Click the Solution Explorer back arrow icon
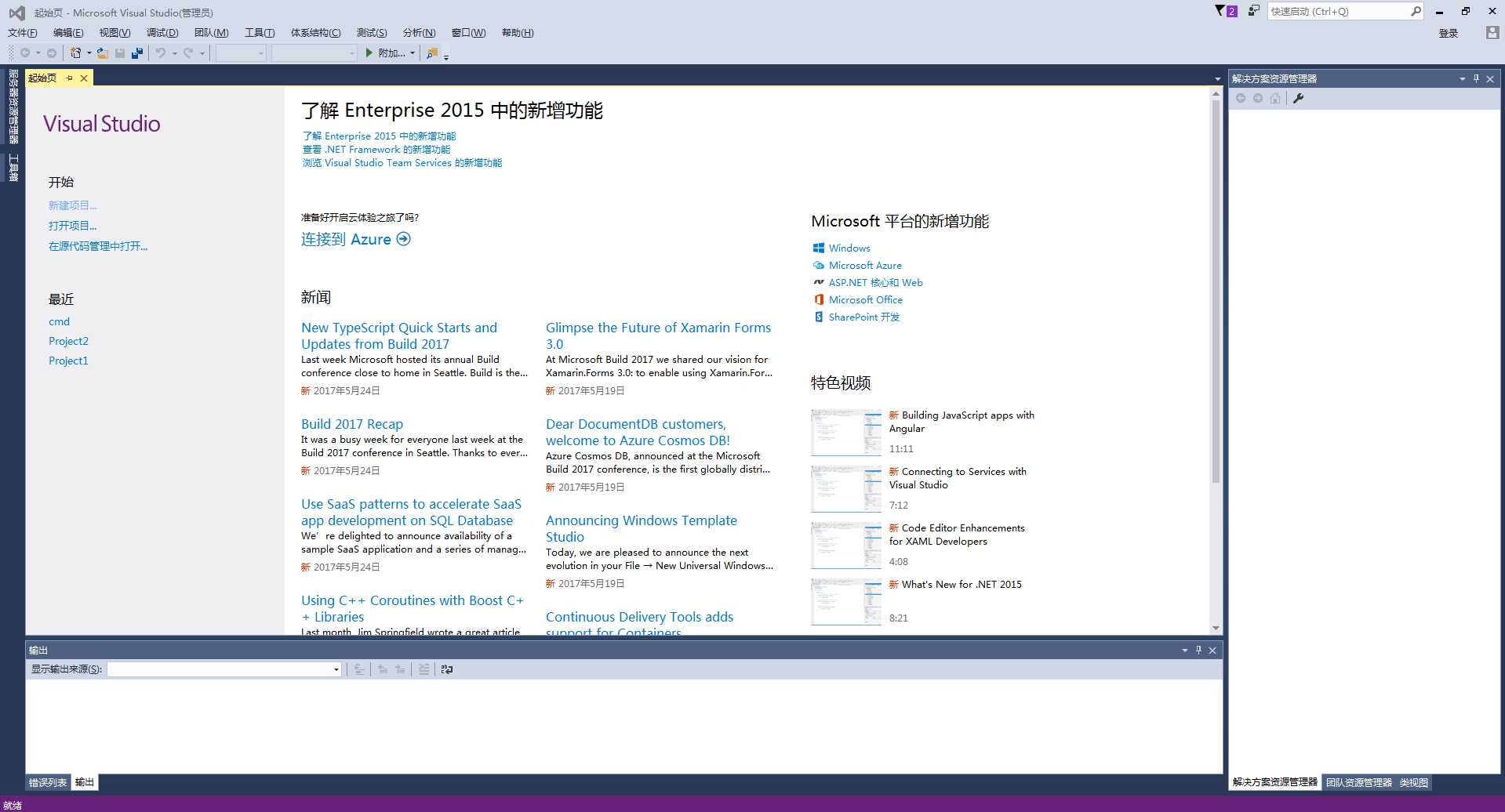Image resolution: width=1505 pixels, height=812 pixels. coord(1241,98)
